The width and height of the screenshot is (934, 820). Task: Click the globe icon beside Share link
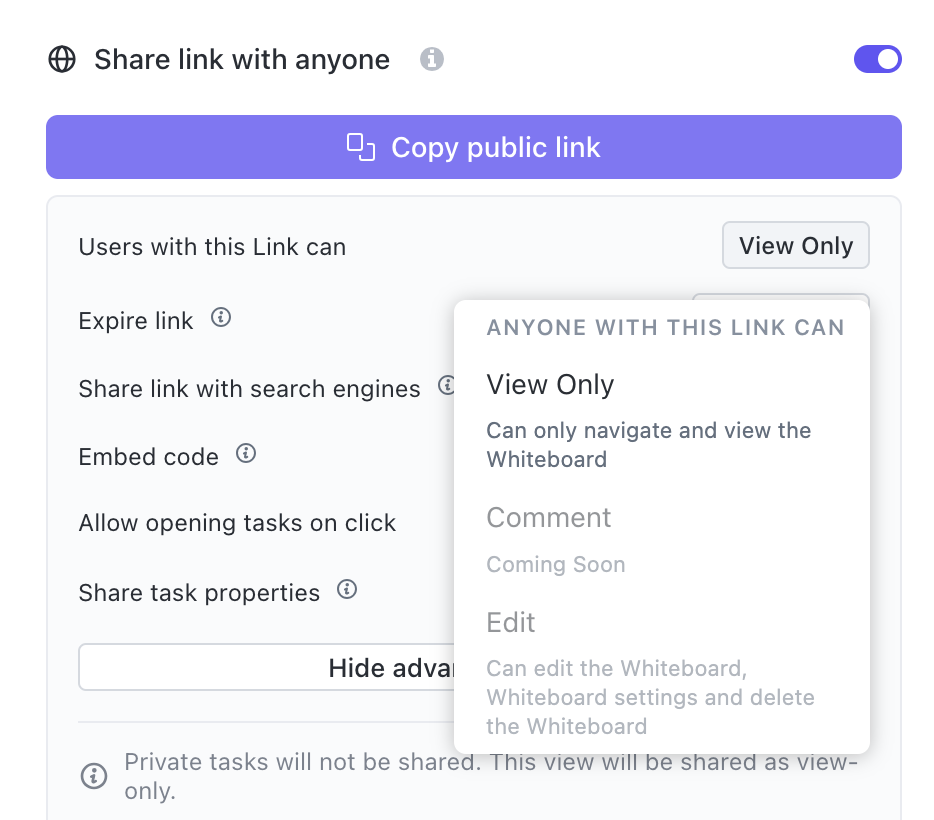tap(62, 60)
